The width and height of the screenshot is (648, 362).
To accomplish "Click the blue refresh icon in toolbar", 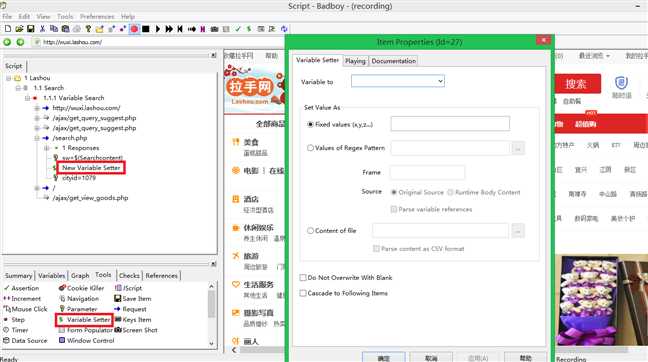I will pos(284,29).
